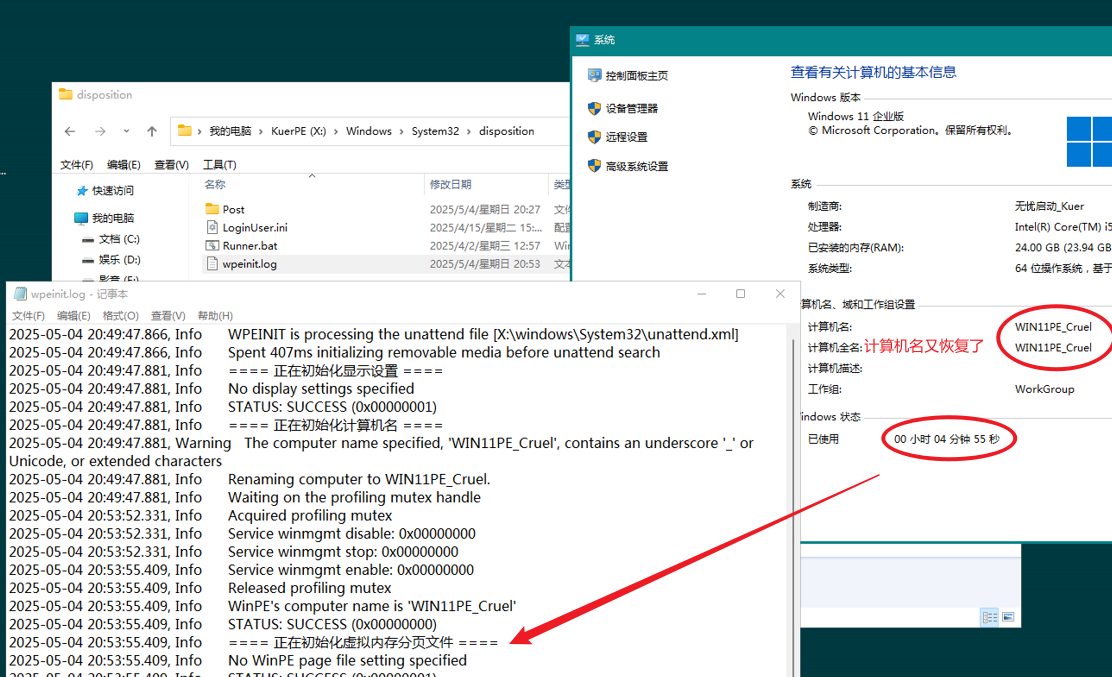Viewport: 1112px width, 677px height.
Task: Sort files by 修改日期 column header
Action: 450,184
